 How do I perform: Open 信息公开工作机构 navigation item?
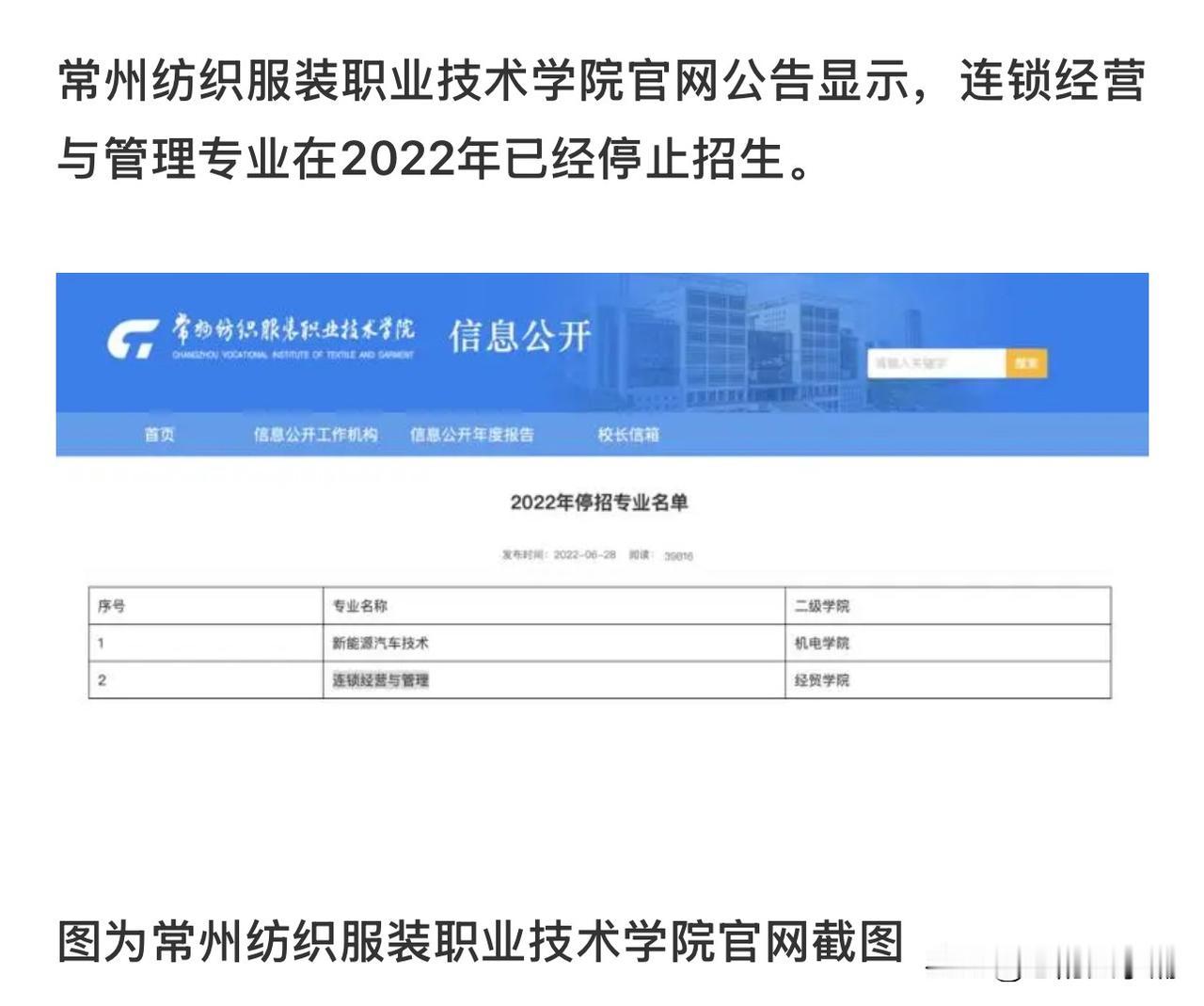pos(315,435)
